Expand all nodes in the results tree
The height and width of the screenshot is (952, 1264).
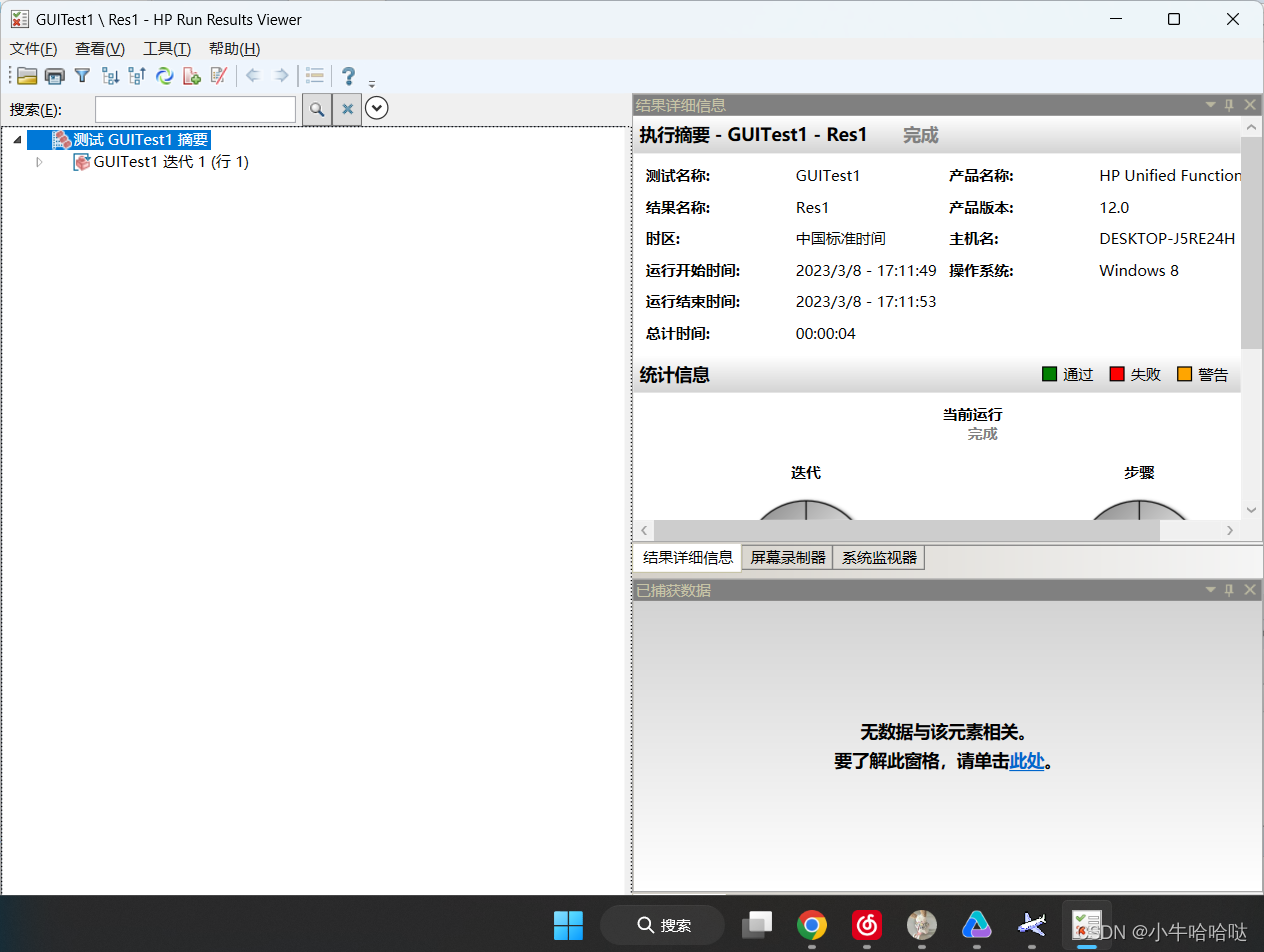pos(110,76)
